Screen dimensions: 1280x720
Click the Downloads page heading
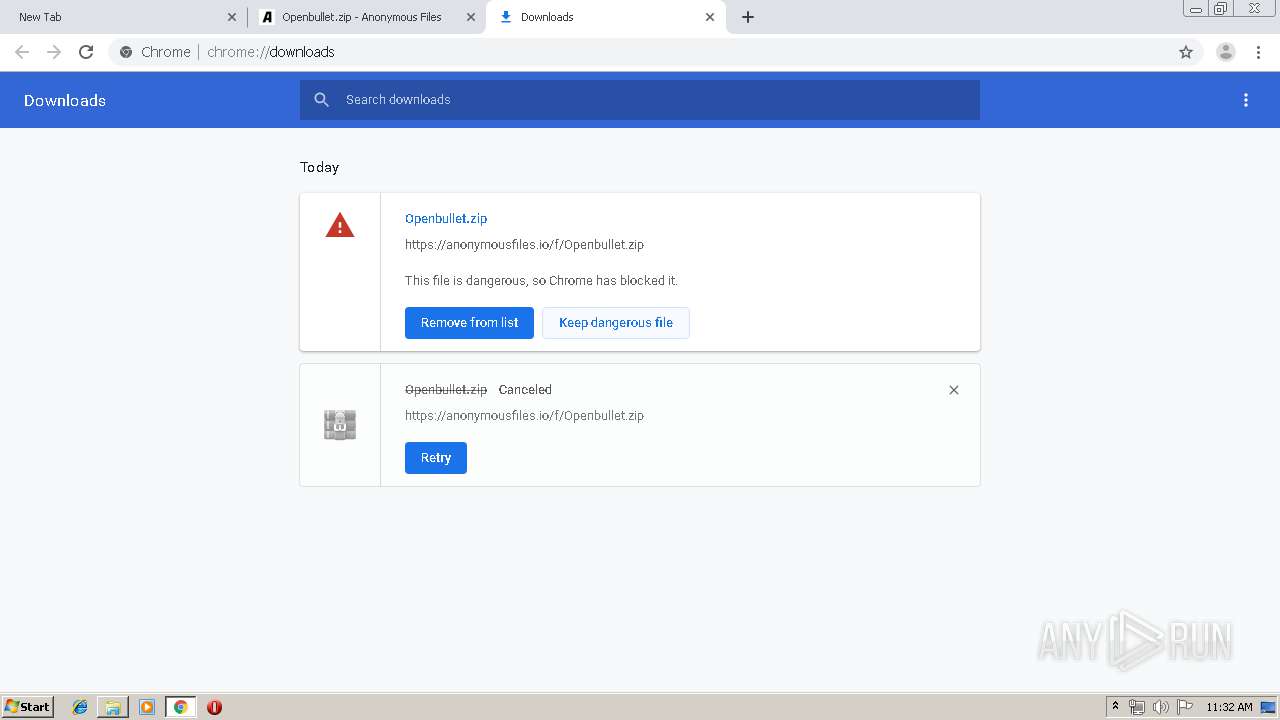click(65, 100)
